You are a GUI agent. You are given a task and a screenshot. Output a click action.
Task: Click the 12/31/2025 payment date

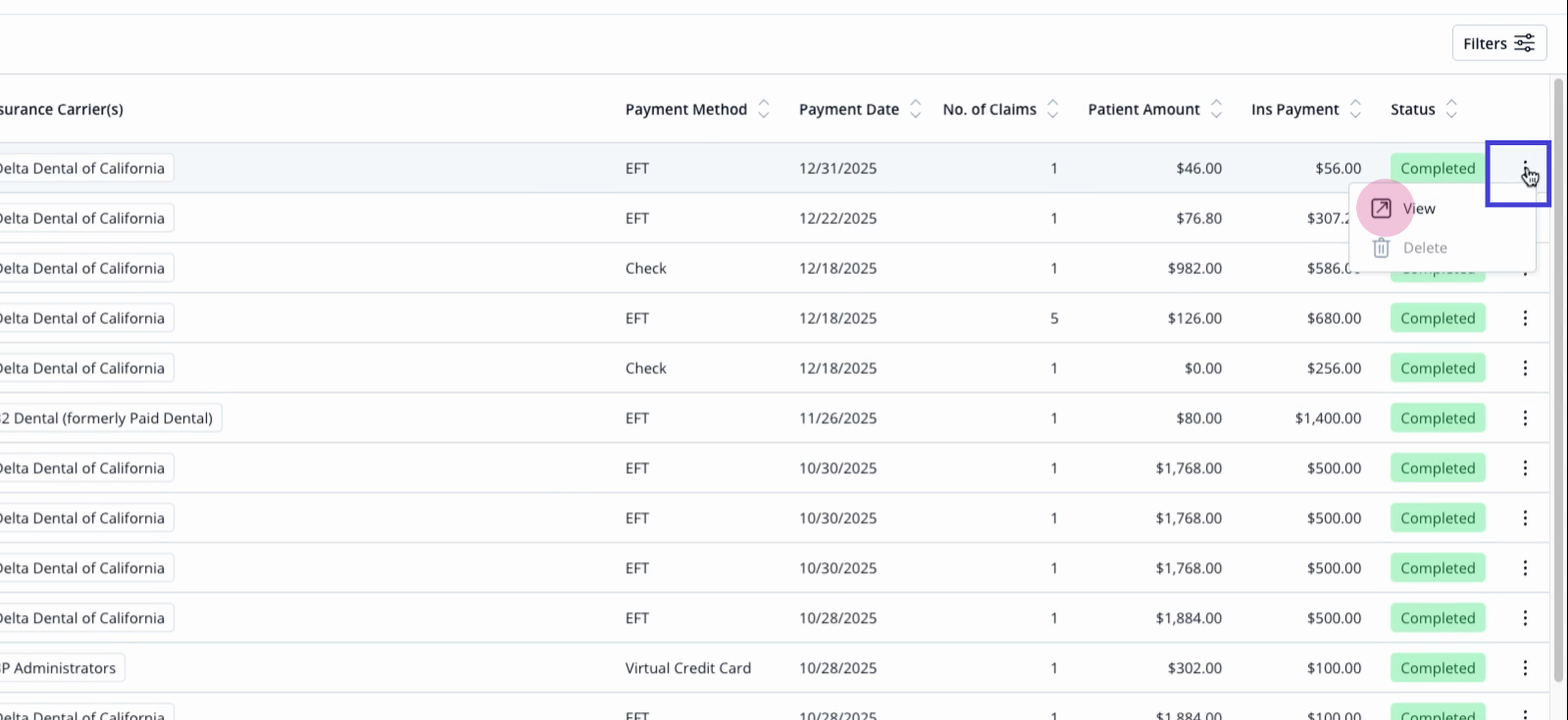click(x=837, y=169)
